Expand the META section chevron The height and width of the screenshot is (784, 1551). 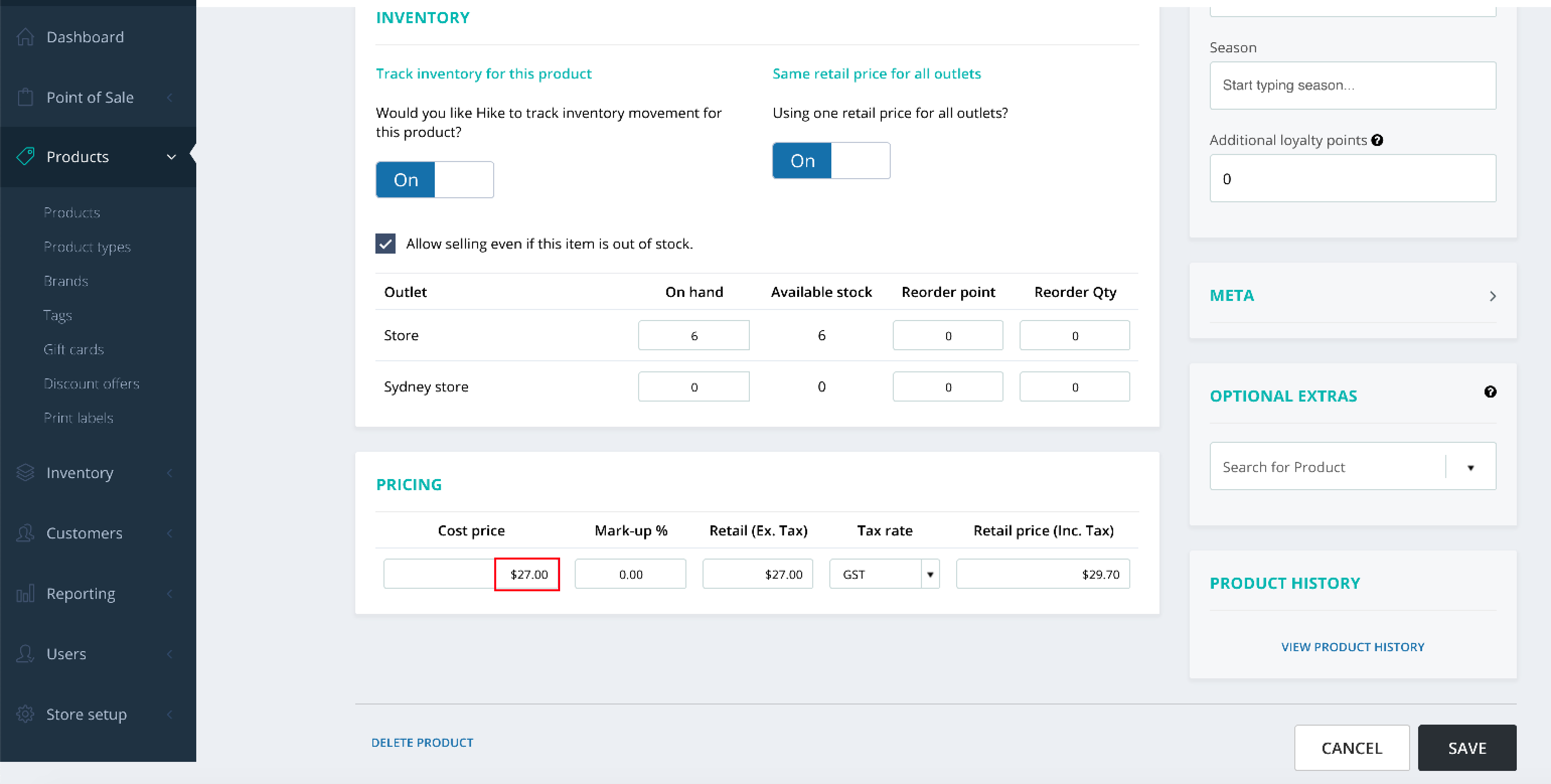1492,296
